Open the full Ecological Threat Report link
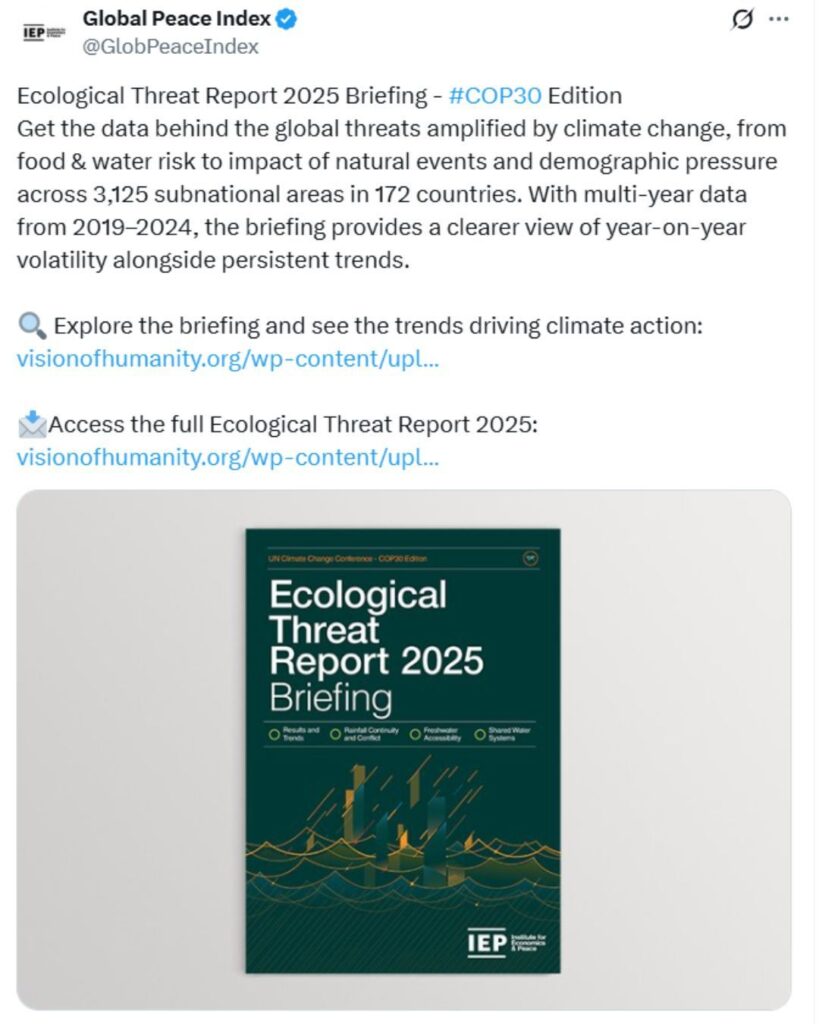The height and width of the screenshot is (1024, 819). coord(224,457)
